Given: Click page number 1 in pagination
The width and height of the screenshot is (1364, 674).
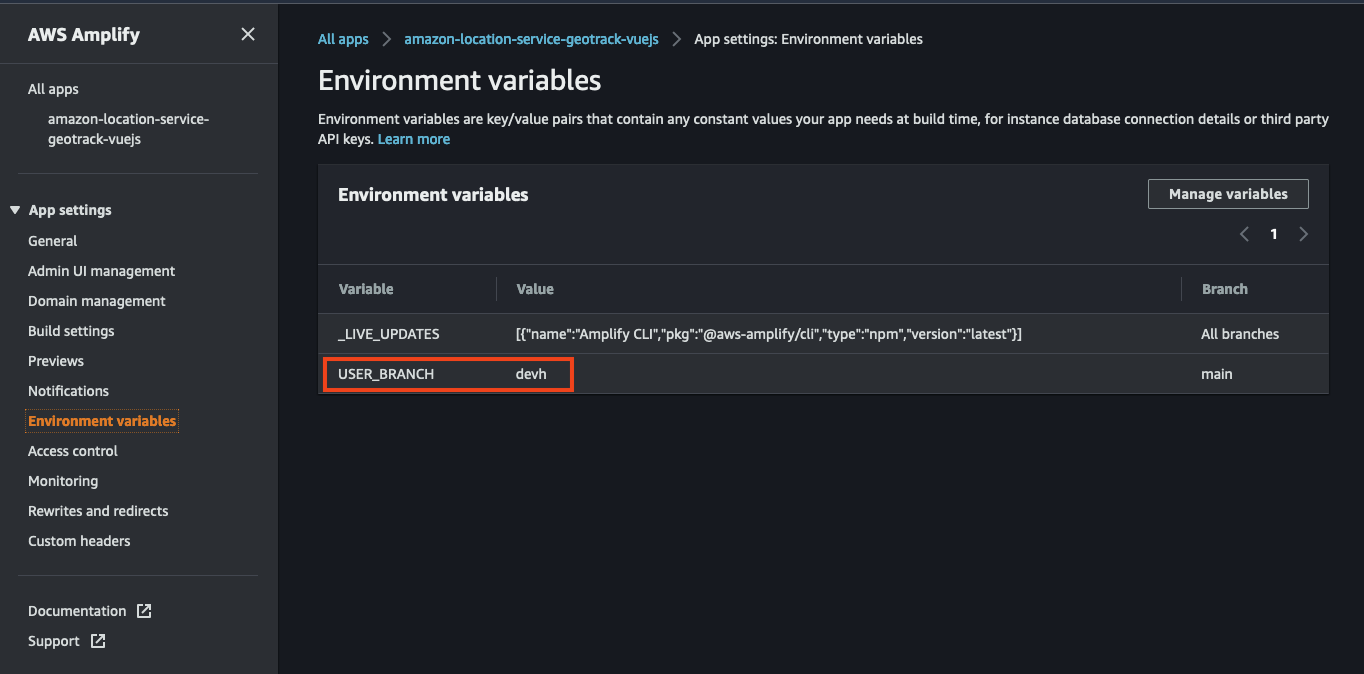Looking at the screenshot, I should click(1274, 234).
